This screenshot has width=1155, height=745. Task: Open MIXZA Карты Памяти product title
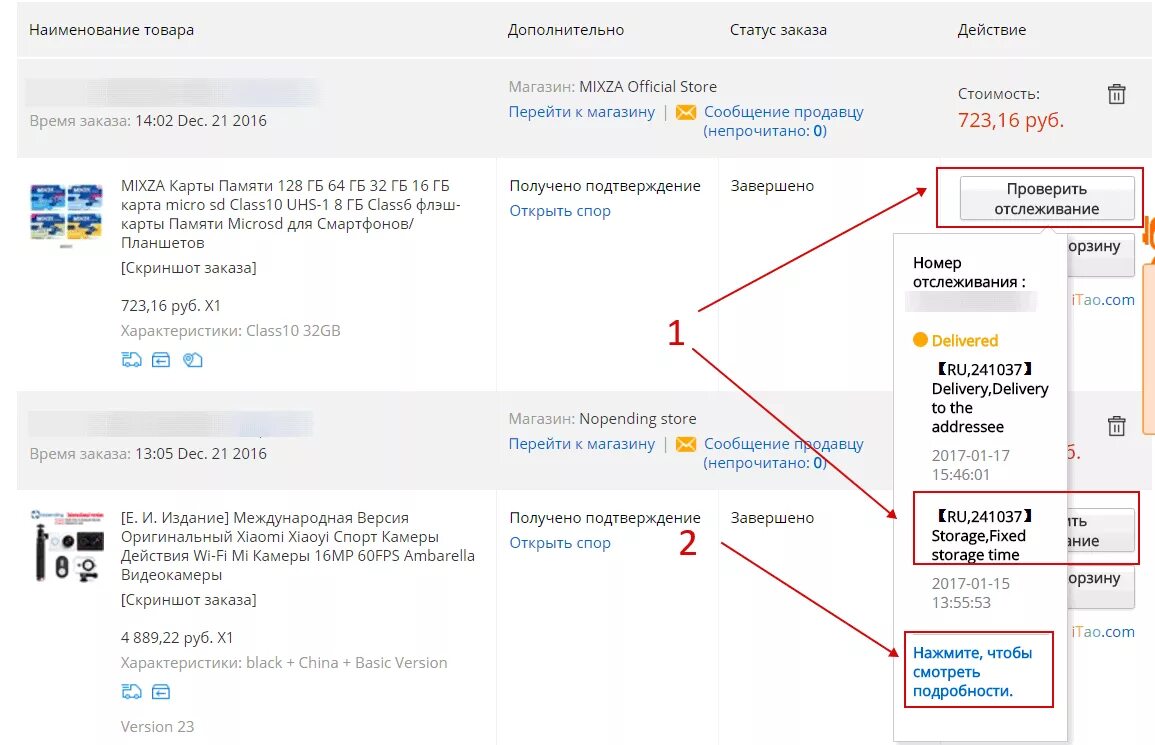(291, 214)
